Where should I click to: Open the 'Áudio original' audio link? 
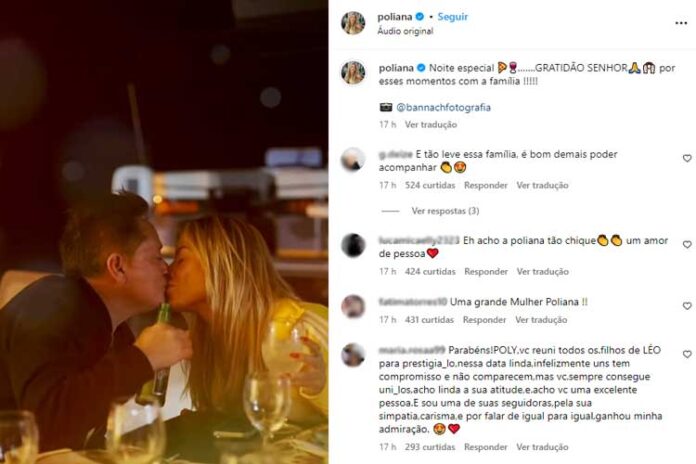(405, 31)
